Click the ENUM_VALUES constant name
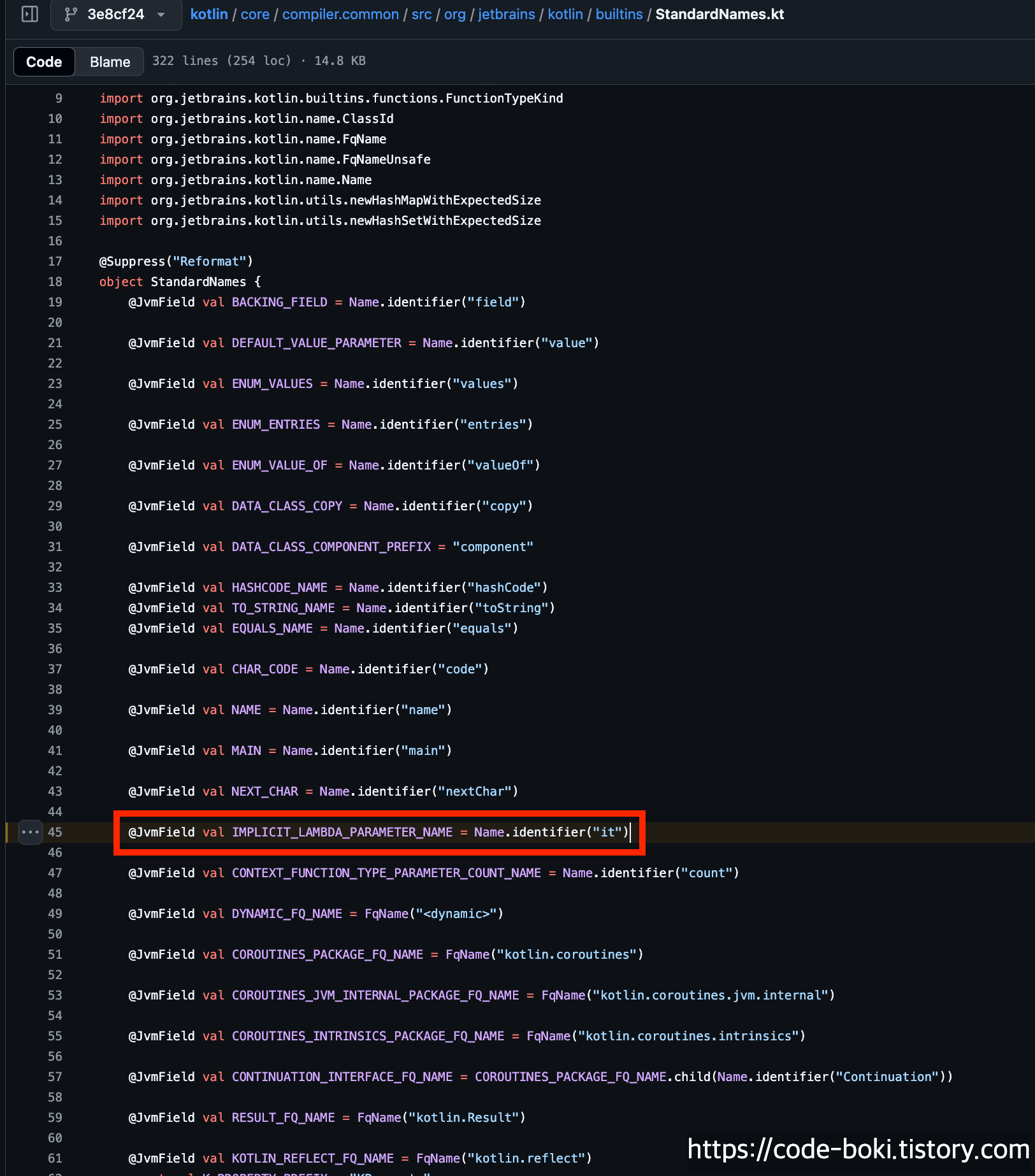This screenshot has width=1035, height=1176. (272, 384)
